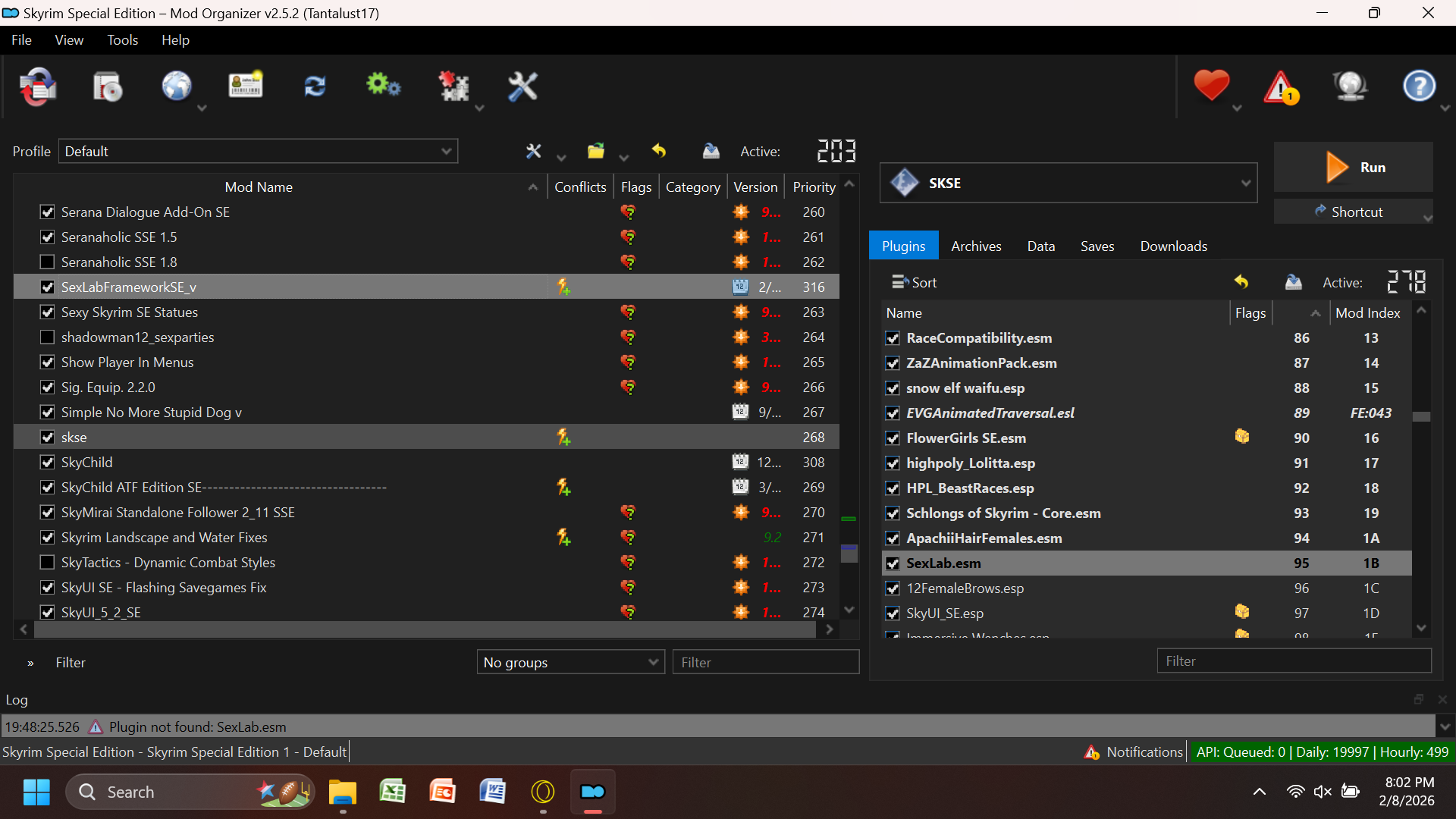Open the profiles ID card icon
This screenshot has height=819, width=1456.
tap(246, 86)
